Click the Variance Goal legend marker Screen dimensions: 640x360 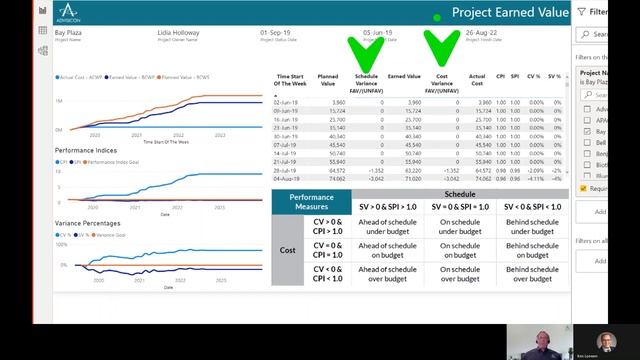[94, 235]
